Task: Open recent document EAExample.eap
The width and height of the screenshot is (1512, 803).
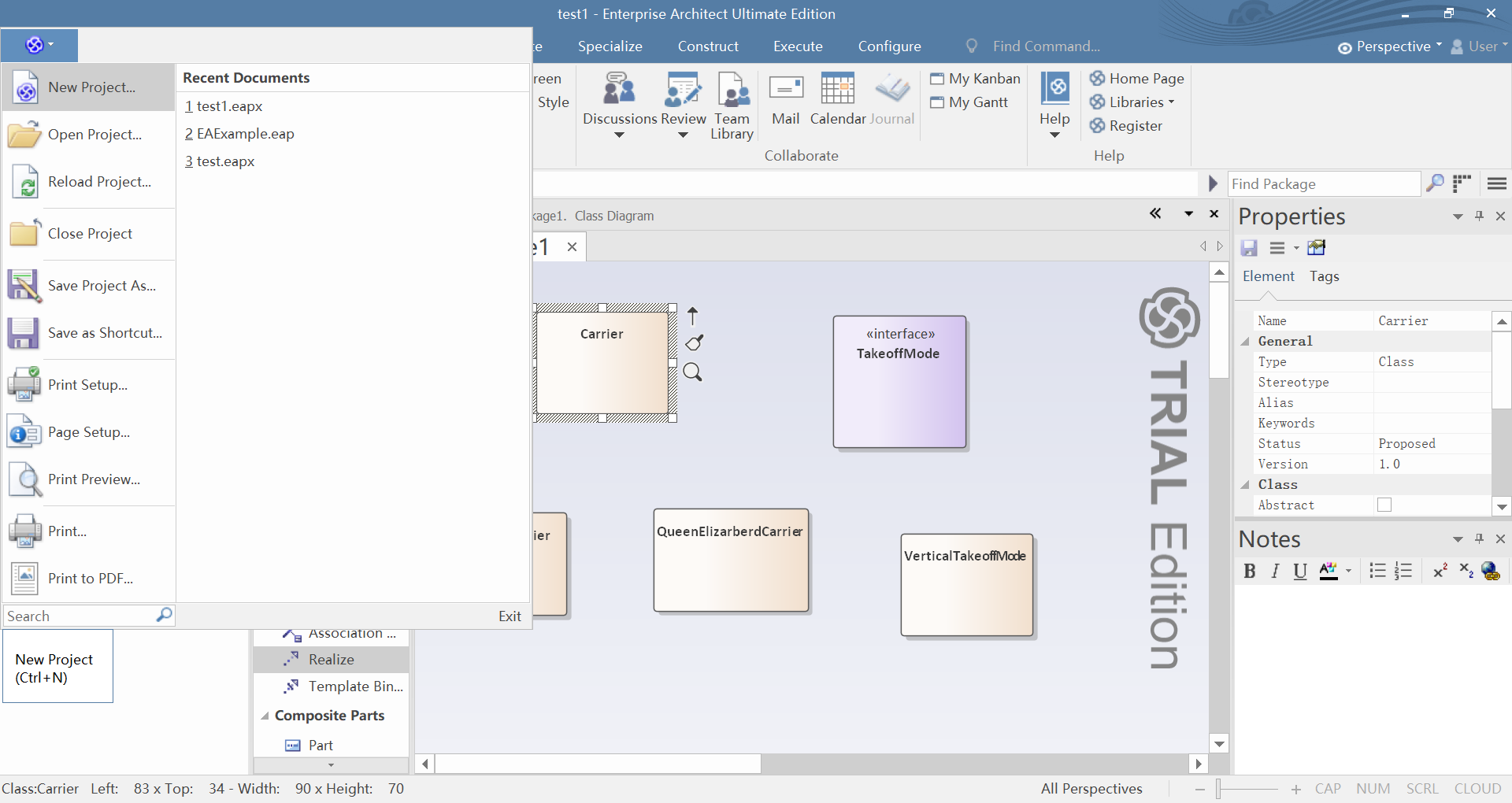Action: point(239,134)
